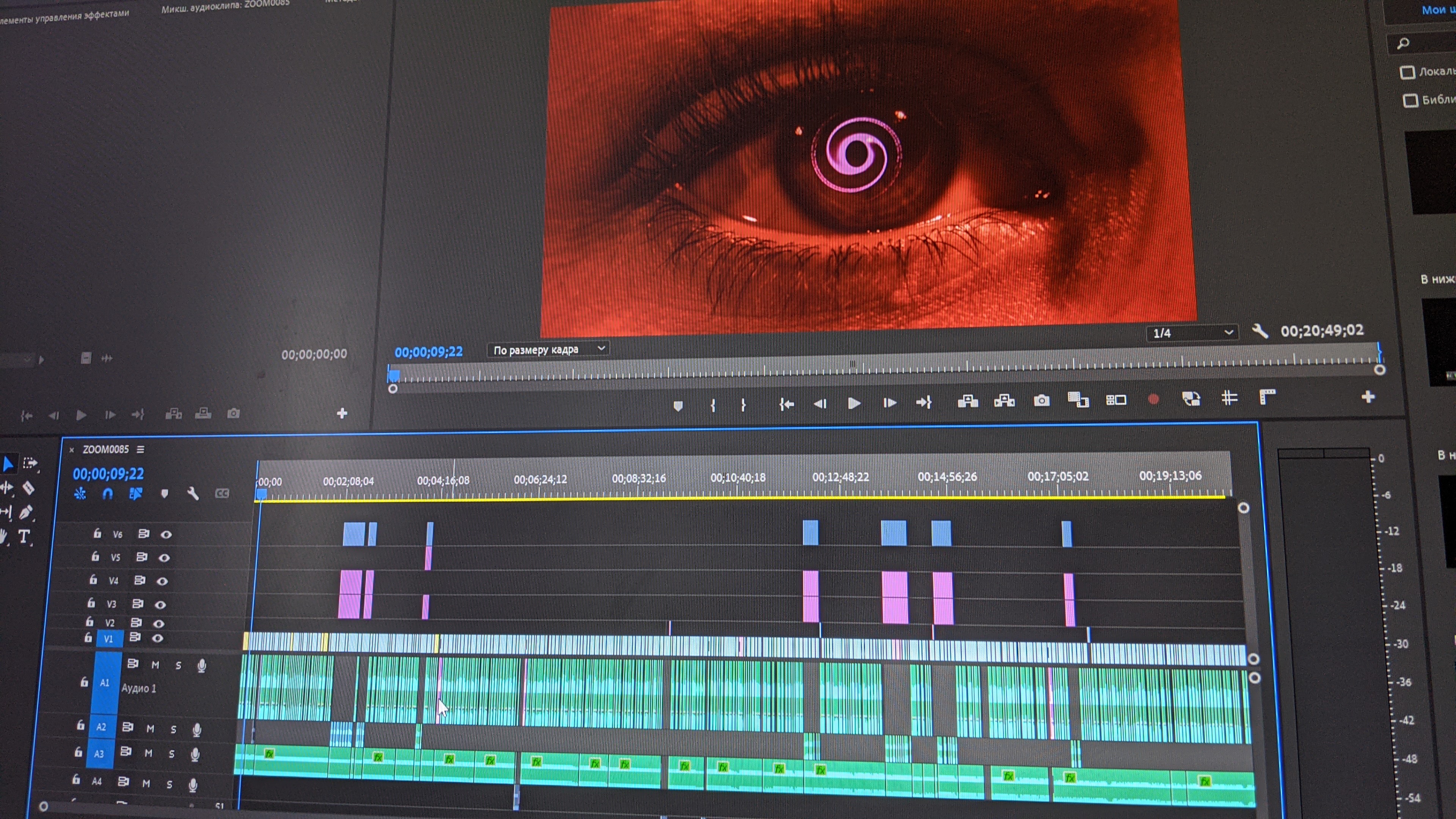
Task: Solo audio track A2
Action: point(174,730)
